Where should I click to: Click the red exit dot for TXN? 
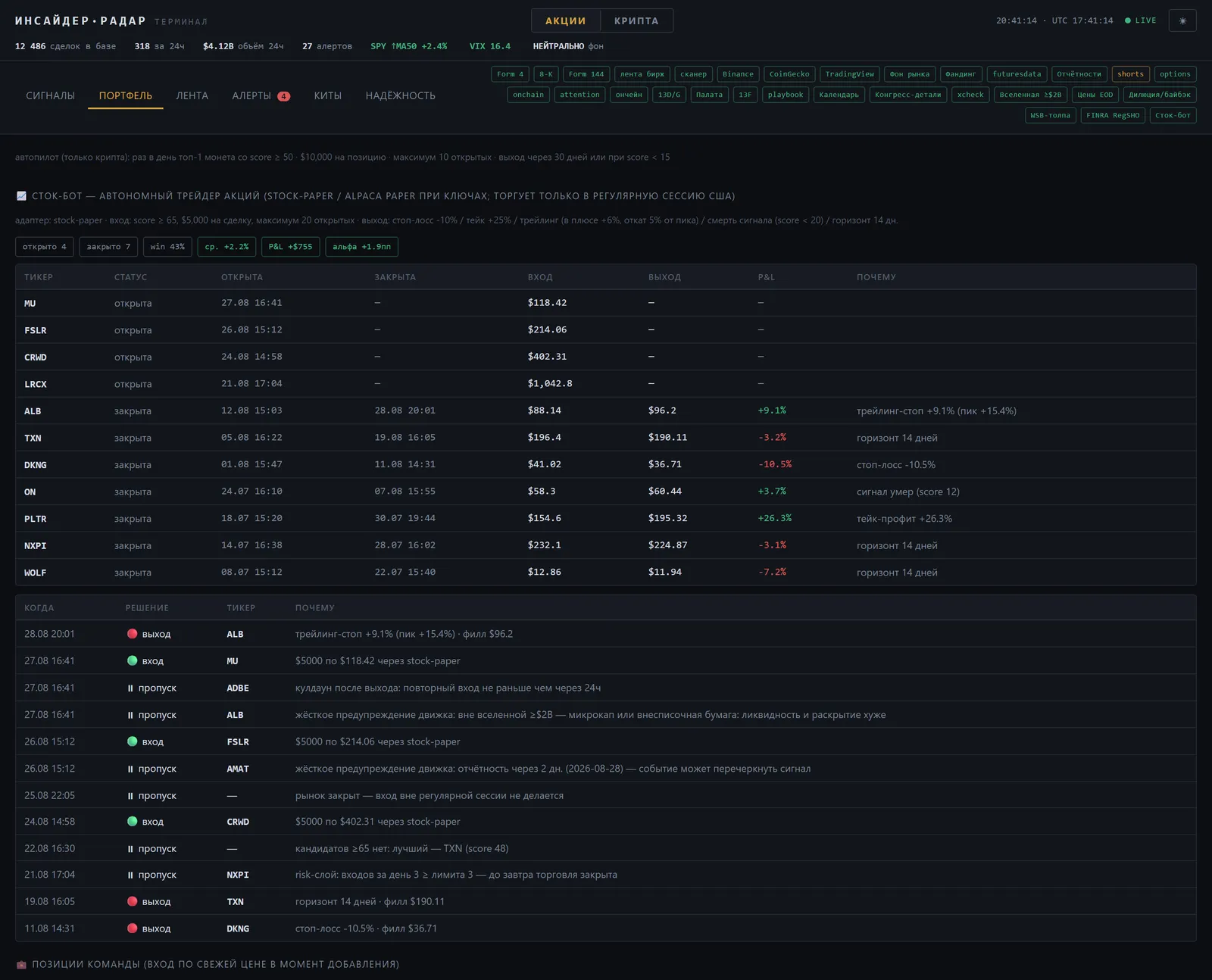(x=132, y=901)
